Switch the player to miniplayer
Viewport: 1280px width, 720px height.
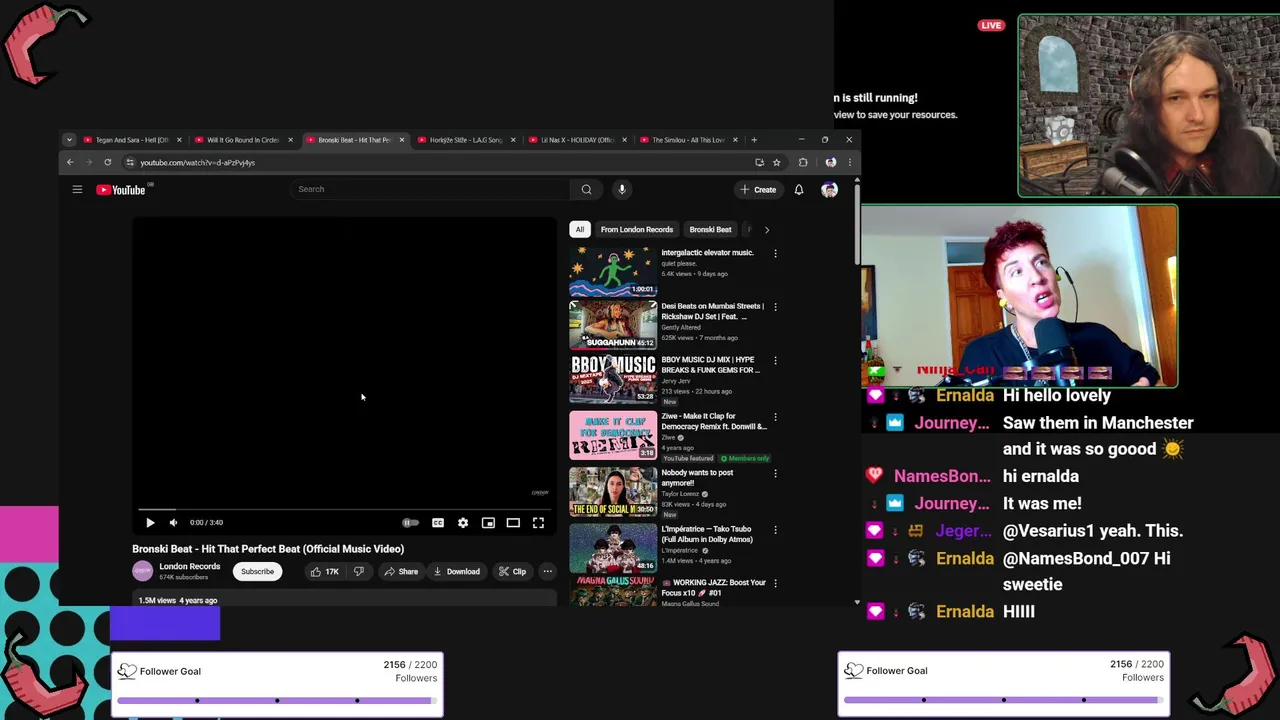(488, 522)
